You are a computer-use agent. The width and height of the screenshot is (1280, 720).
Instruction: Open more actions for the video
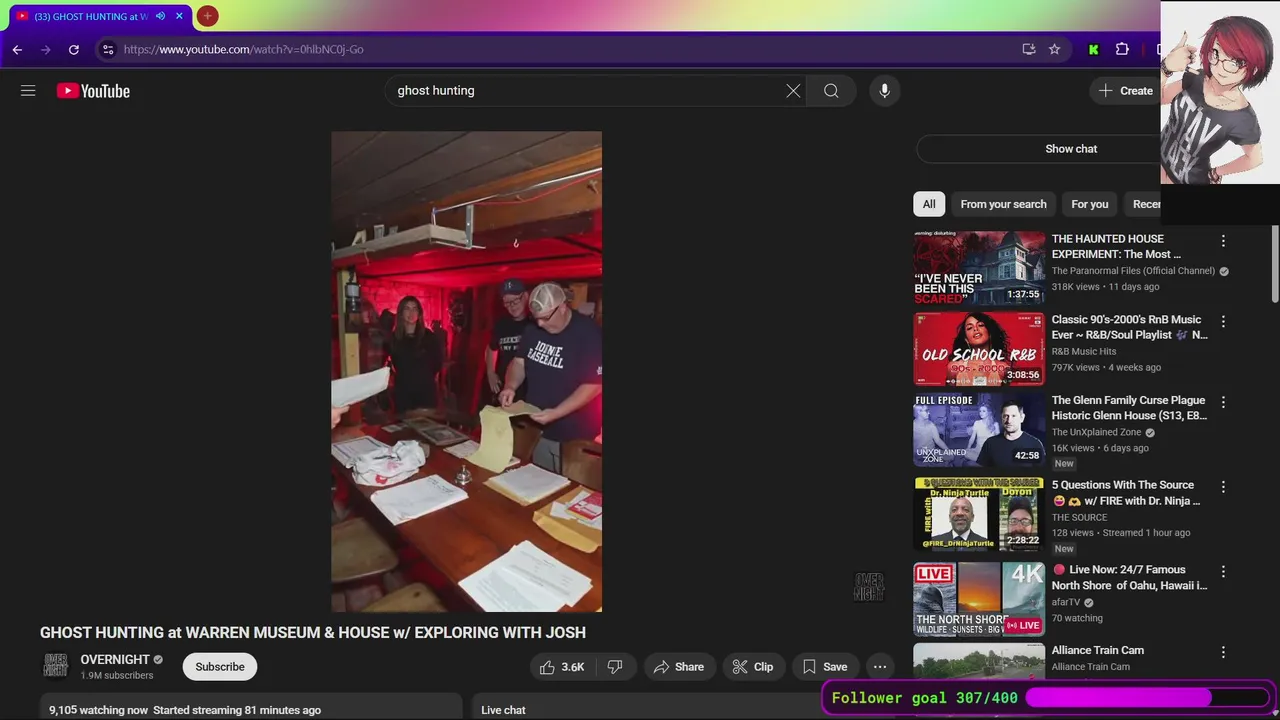[880, 667]
